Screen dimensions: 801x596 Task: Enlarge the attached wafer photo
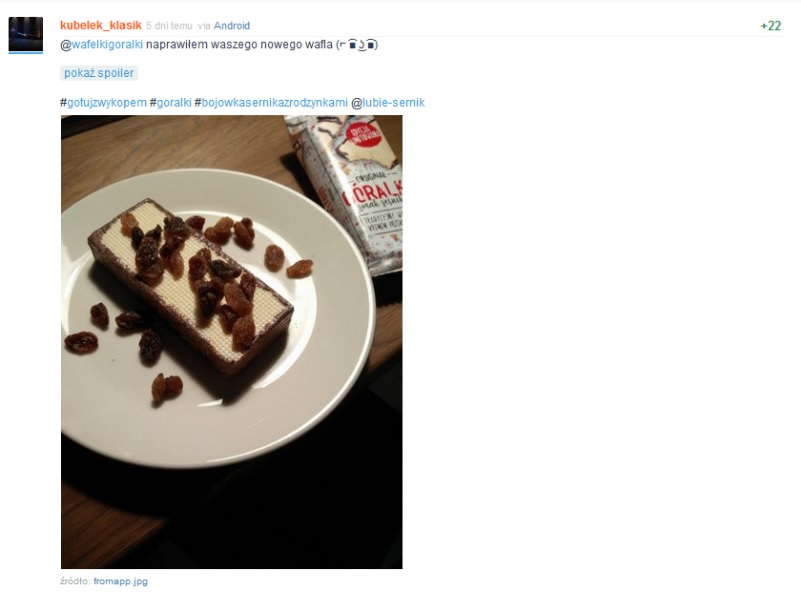pyautogui.click(x=231, y=342)
